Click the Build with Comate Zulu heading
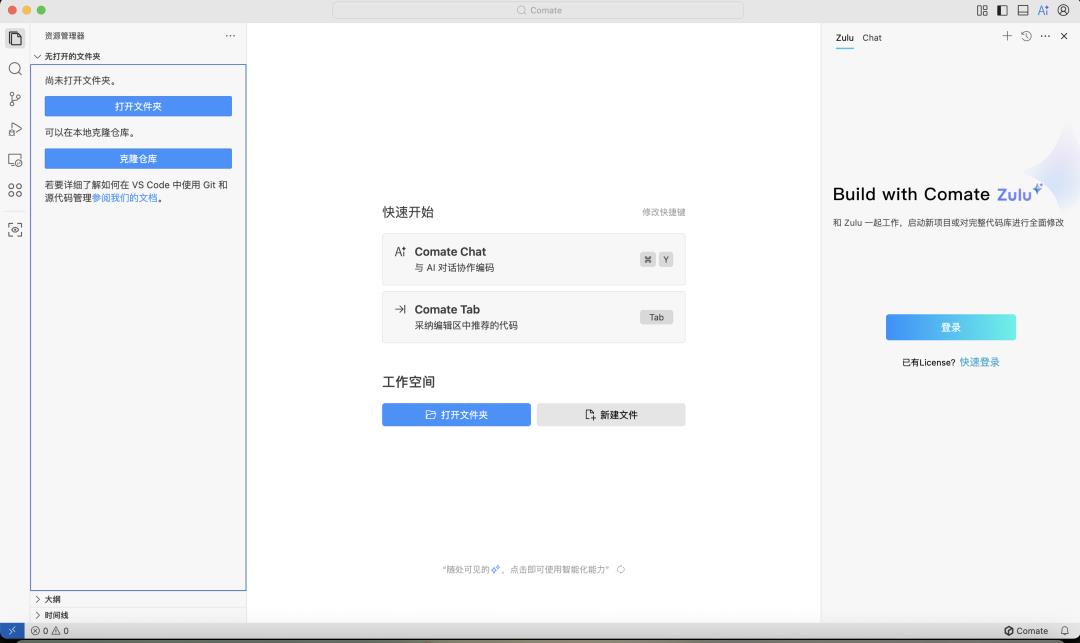 [937, 193]
